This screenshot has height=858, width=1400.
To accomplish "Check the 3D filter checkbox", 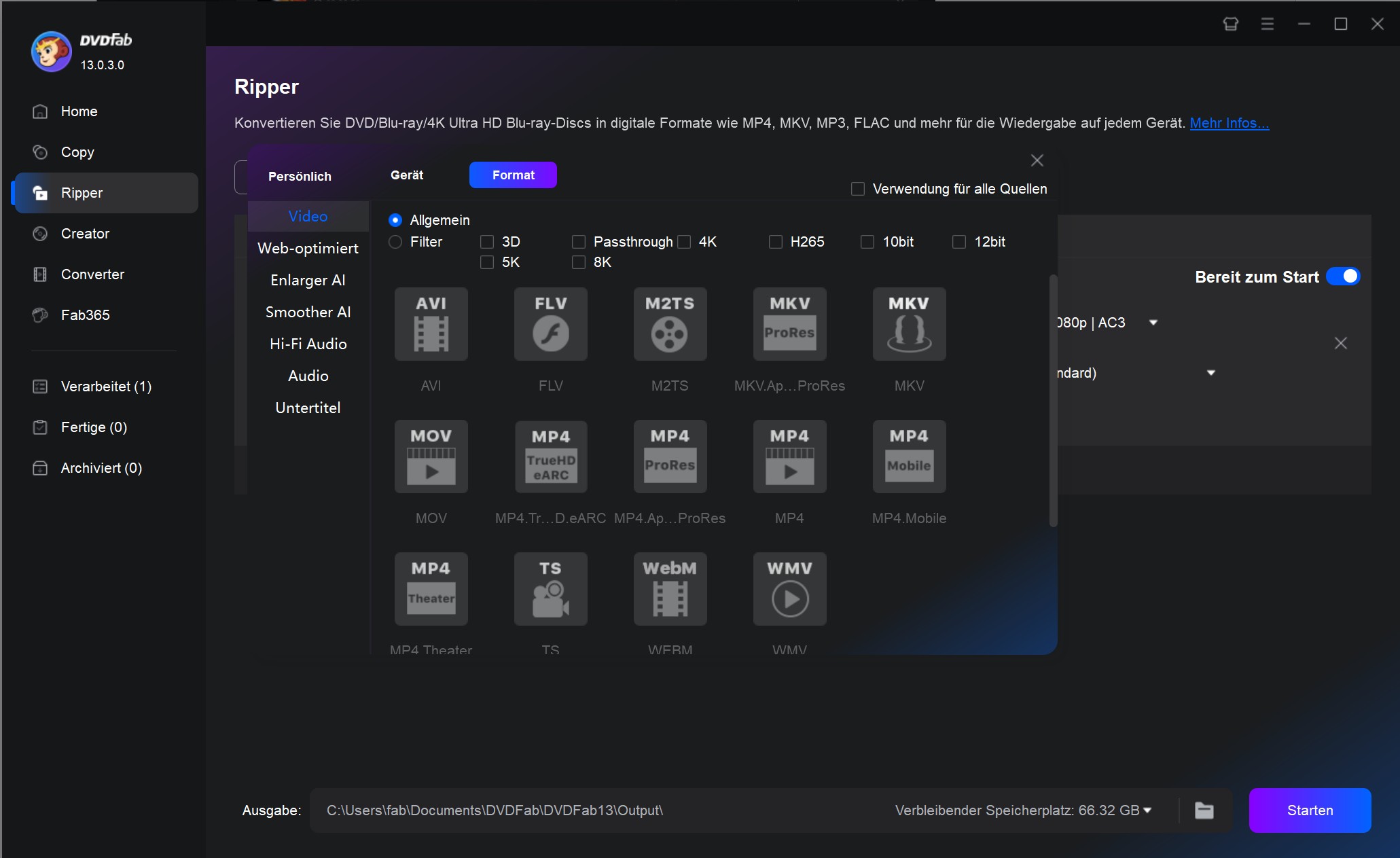I will [x=487, y=242].
